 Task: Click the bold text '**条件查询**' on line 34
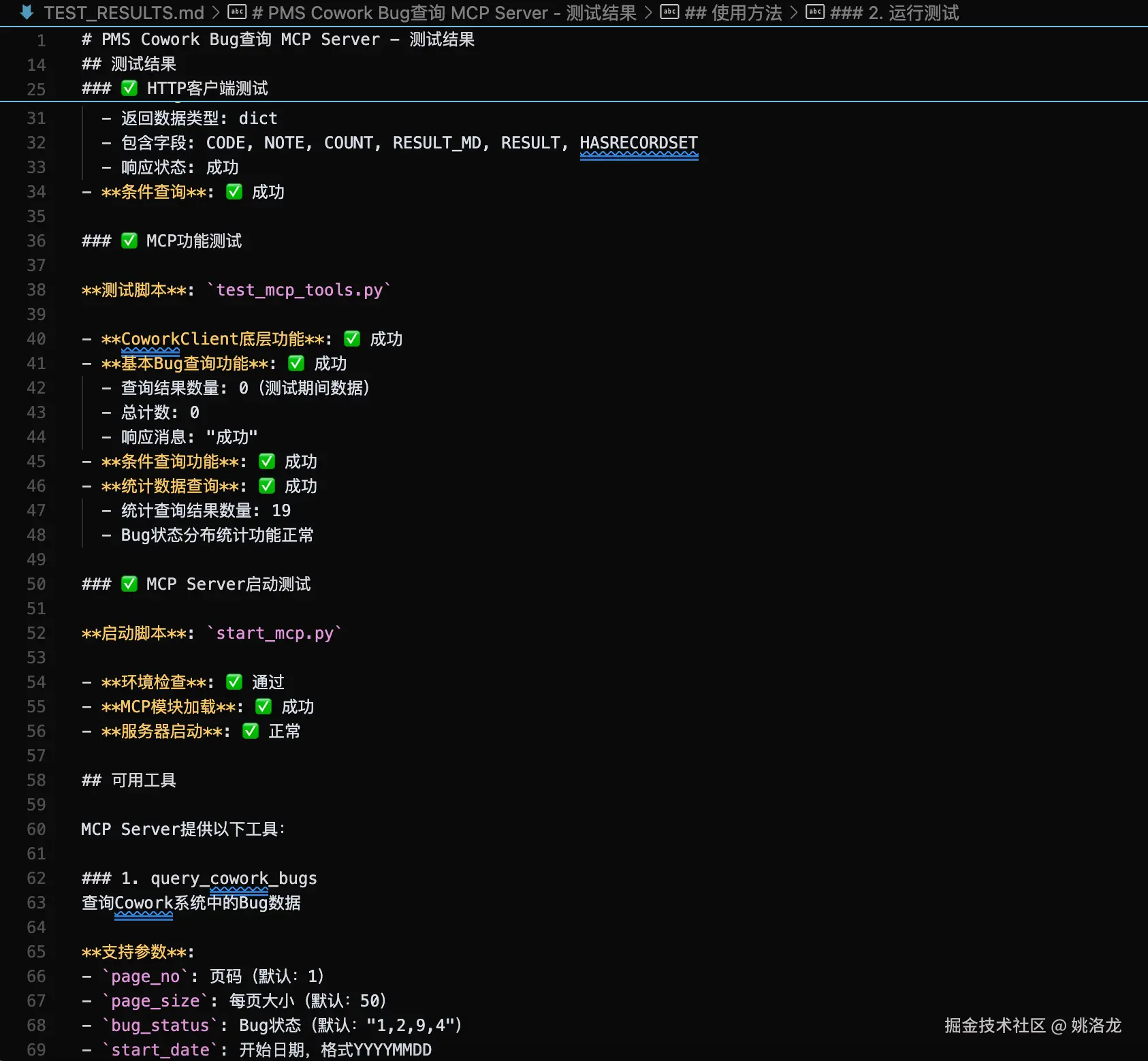point(154,192)
